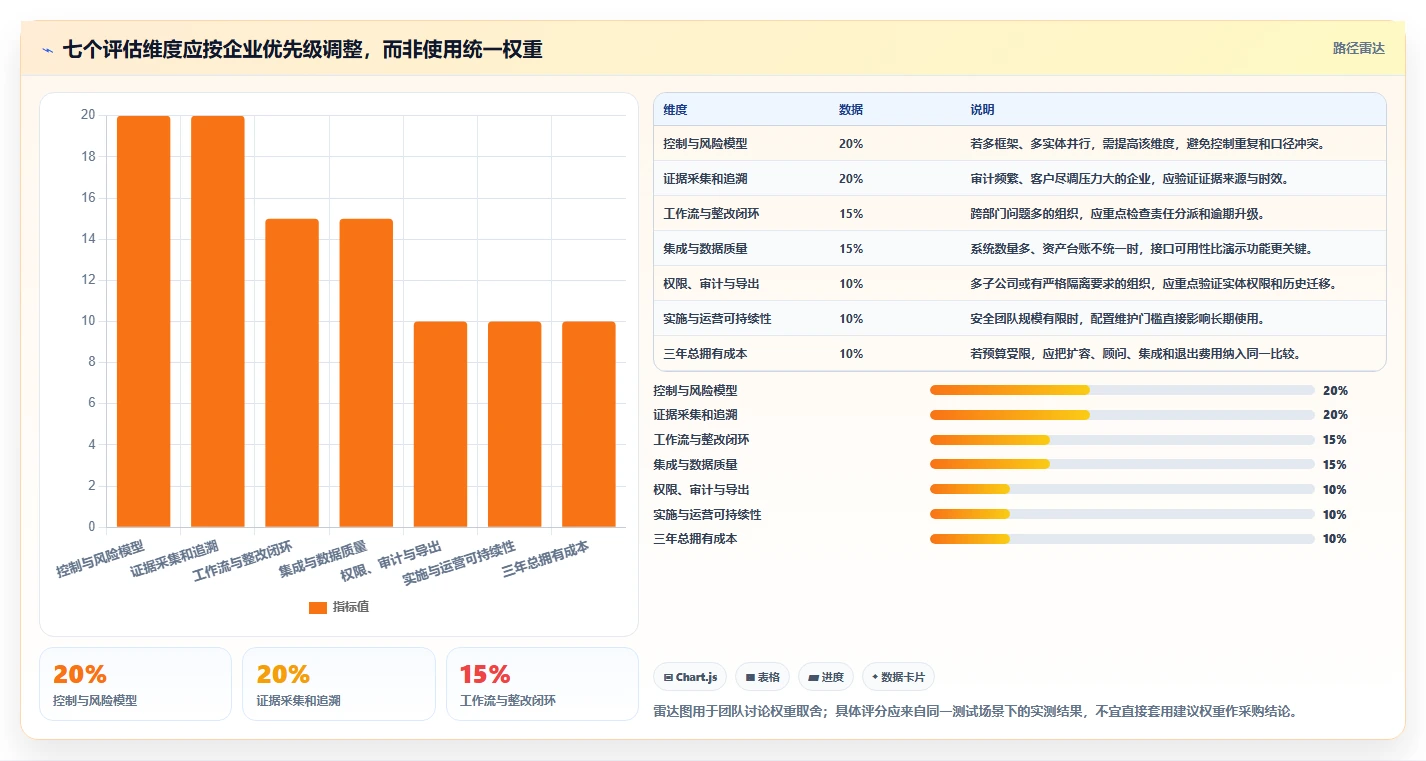Click the 维度 column header
The width and height of the screenshot is (1426, 761).
tap(675, 109)
